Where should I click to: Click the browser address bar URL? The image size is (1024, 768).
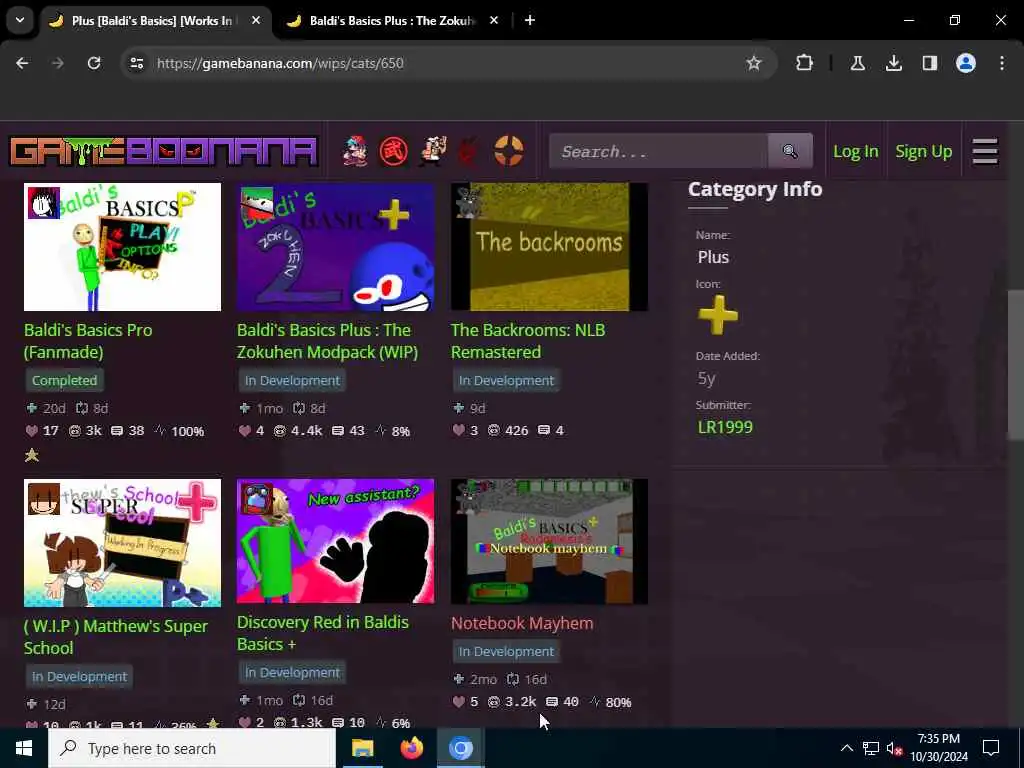click(x=280, y=63)
